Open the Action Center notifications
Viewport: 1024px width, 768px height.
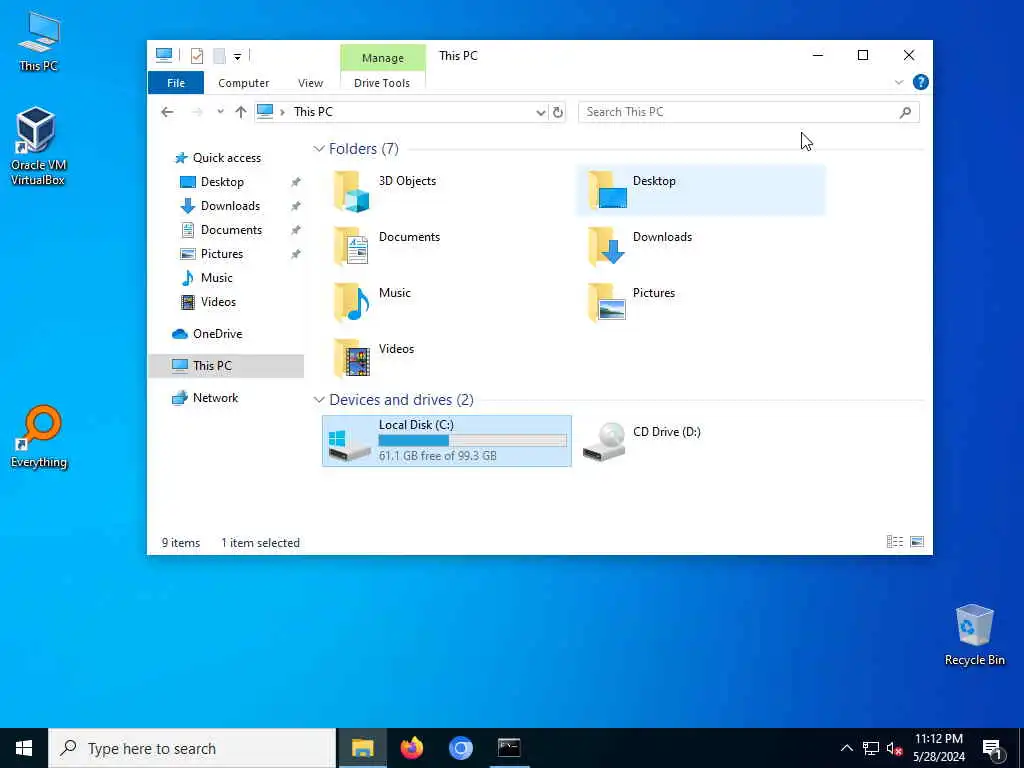pos(993,748)
